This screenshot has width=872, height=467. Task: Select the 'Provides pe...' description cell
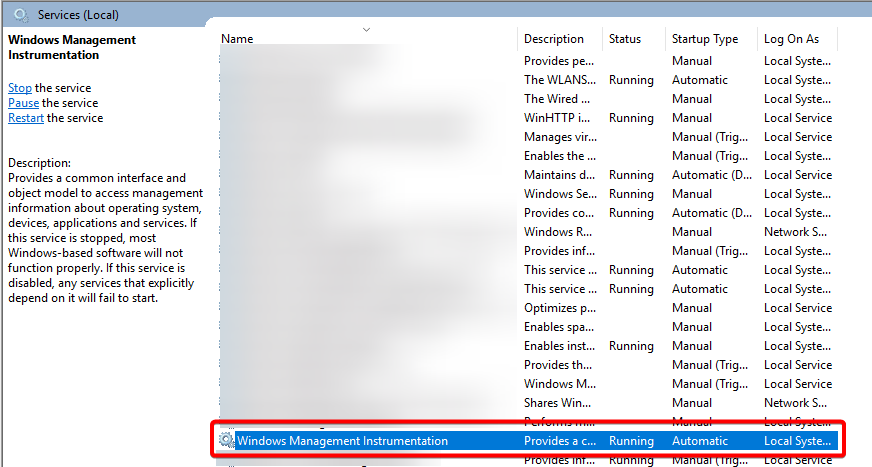tap(559, 61)
